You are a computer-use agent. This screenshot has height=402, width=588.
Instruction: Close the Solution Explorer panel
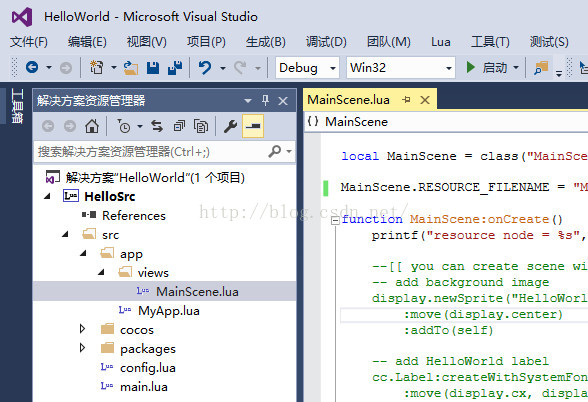click(283, 101)
